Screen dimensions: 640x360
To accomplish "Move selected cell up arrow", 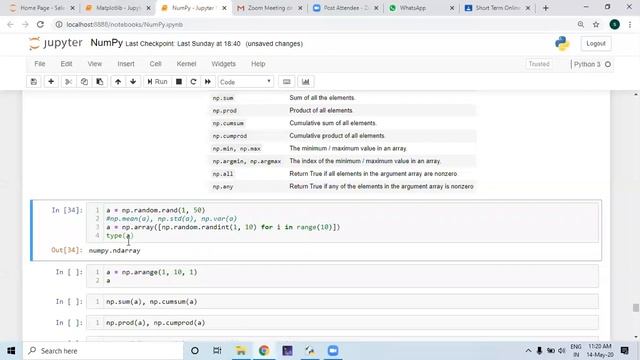I will (x=118, y=82).
